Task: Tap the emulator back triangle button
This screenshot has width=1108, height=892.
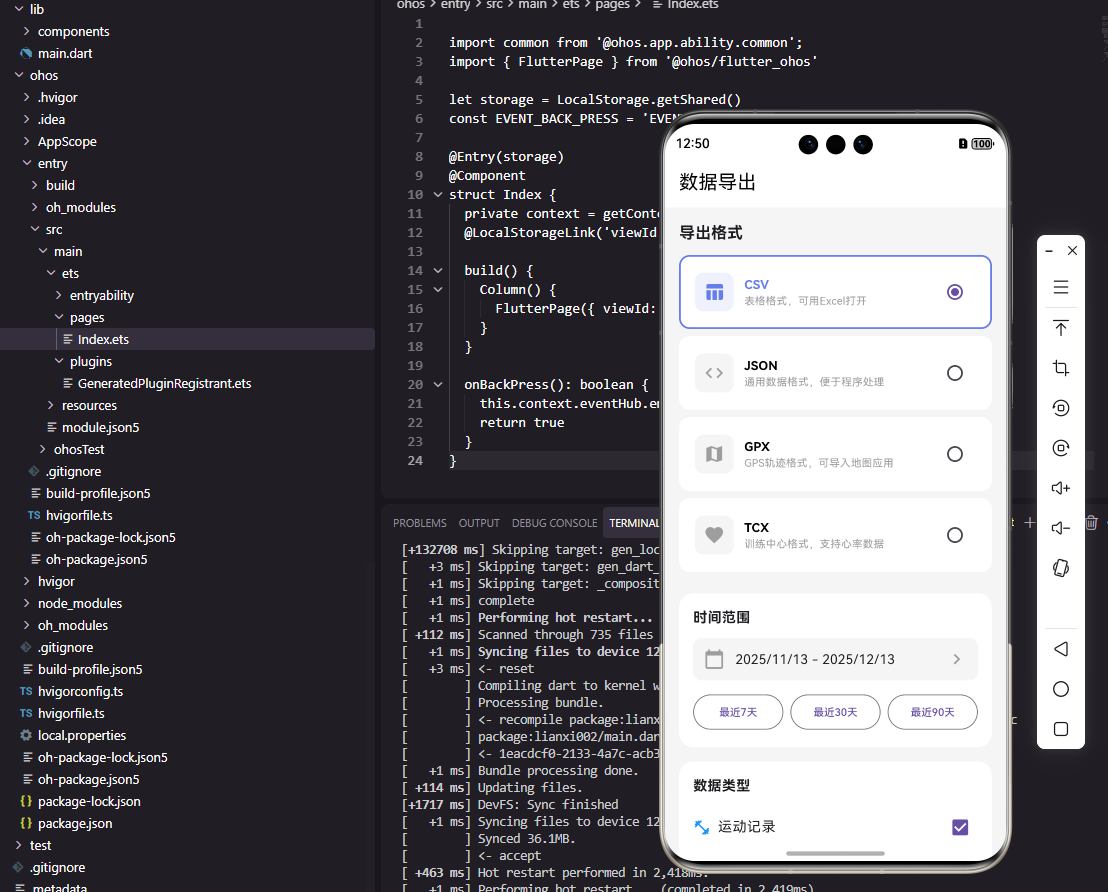Action: [x=1061, y=649]
